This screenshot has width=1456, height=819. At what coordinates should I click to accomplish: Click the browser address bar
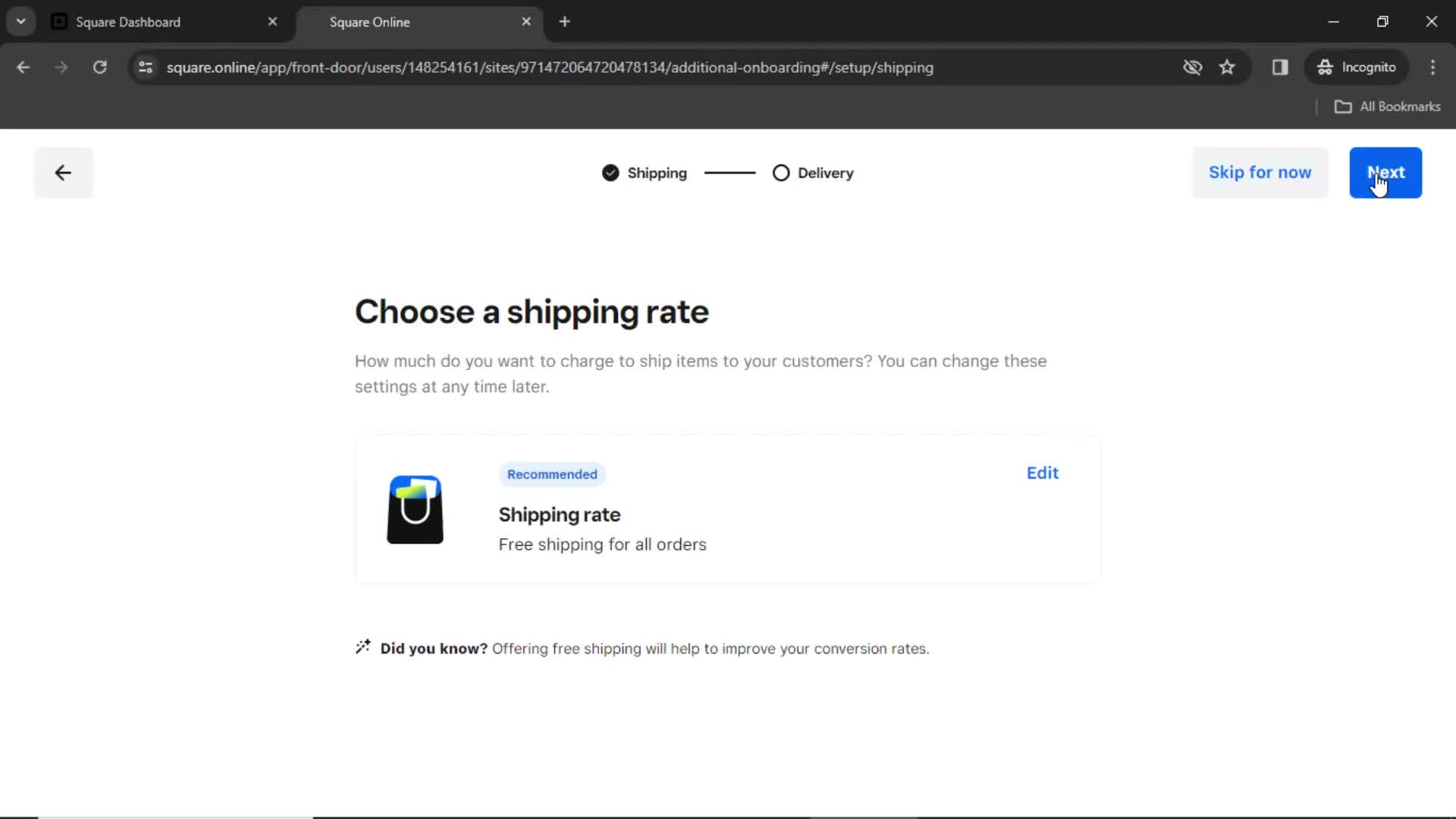click(550, 67)
